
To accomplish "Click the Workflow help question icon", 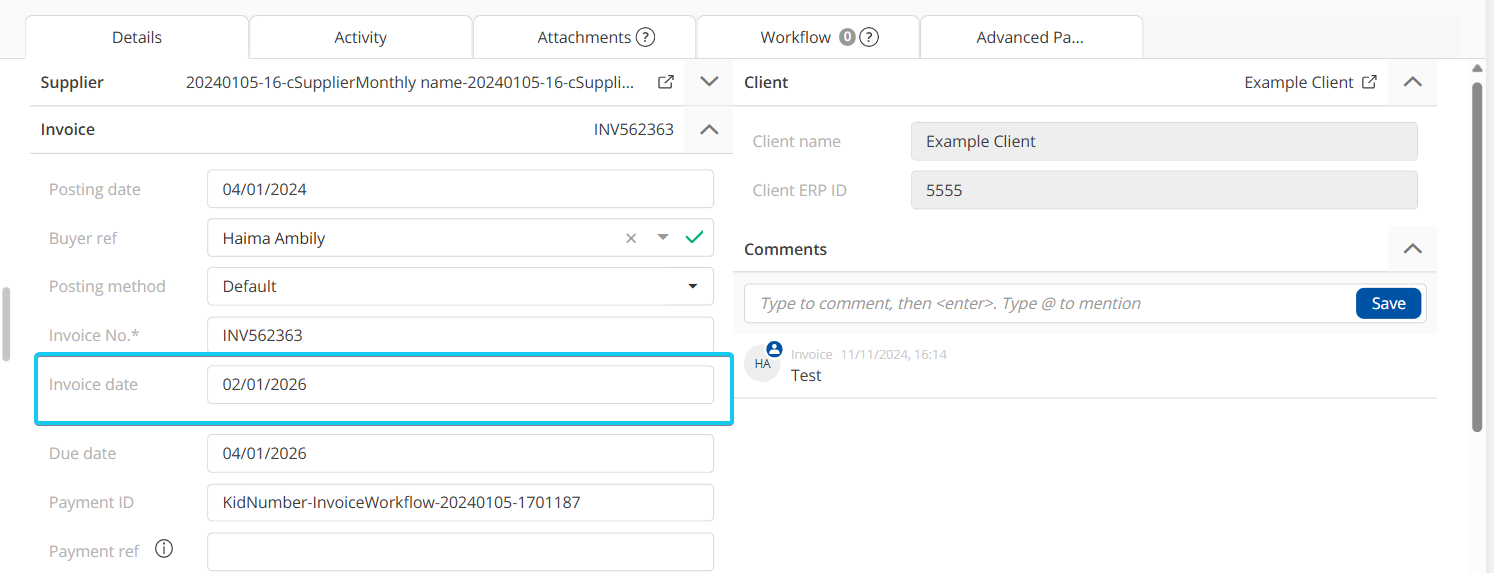I will (x=869, y=37).
